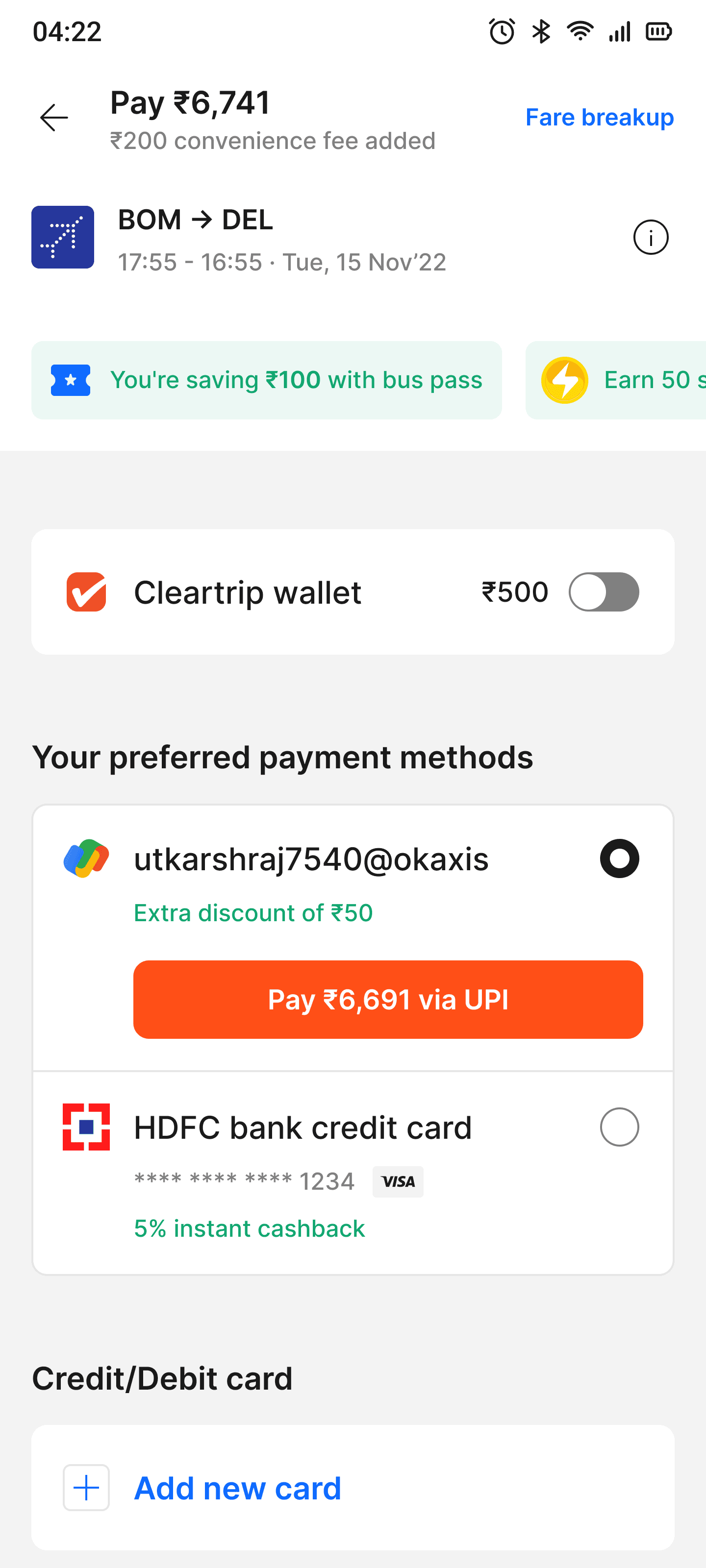The height and width of the screenshot is (1568, 706).
Task: Tap the HDFC bank logo
Action: pos(86,1127)
